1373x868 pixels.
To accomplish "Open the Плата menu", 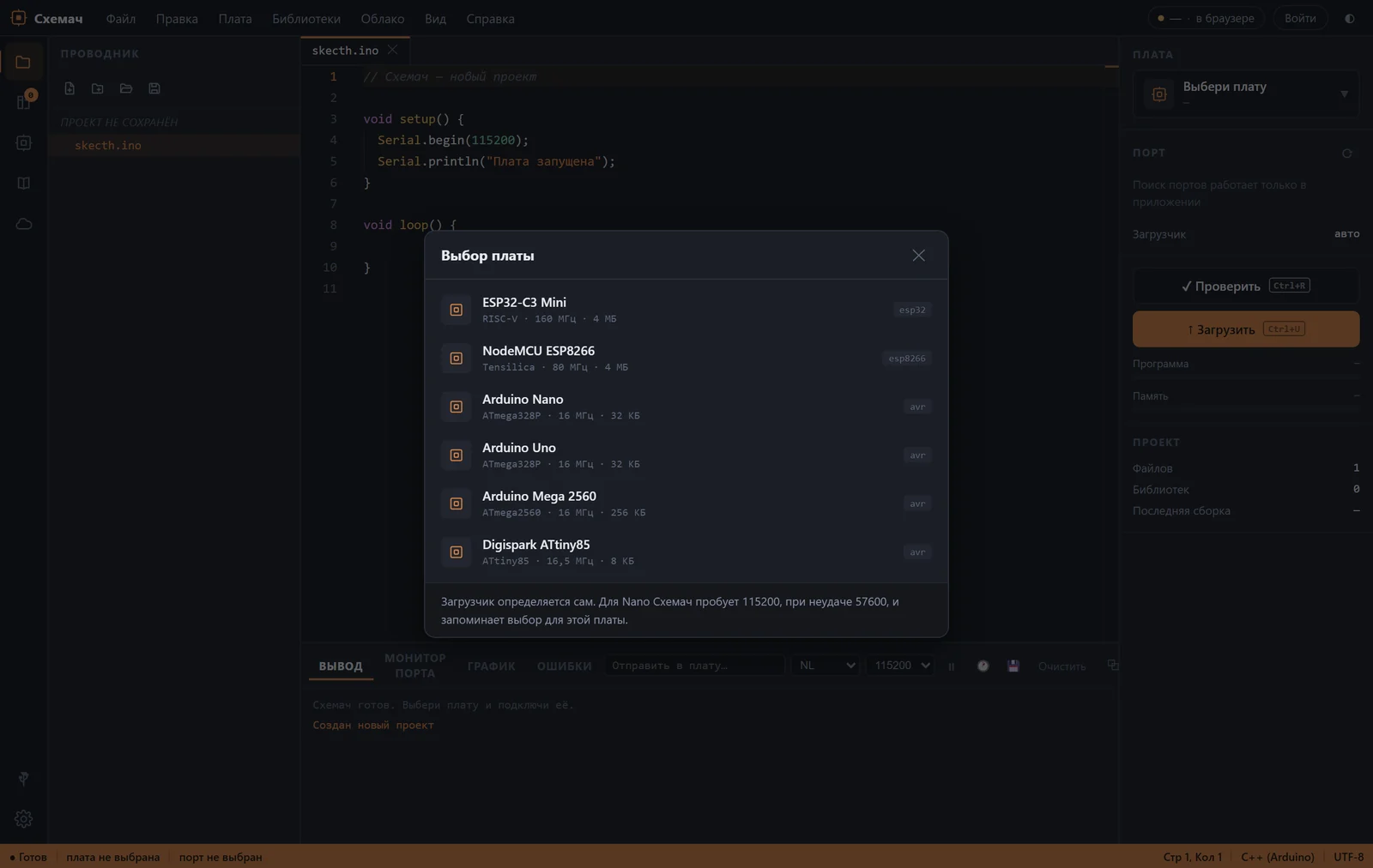I will 235,19.
